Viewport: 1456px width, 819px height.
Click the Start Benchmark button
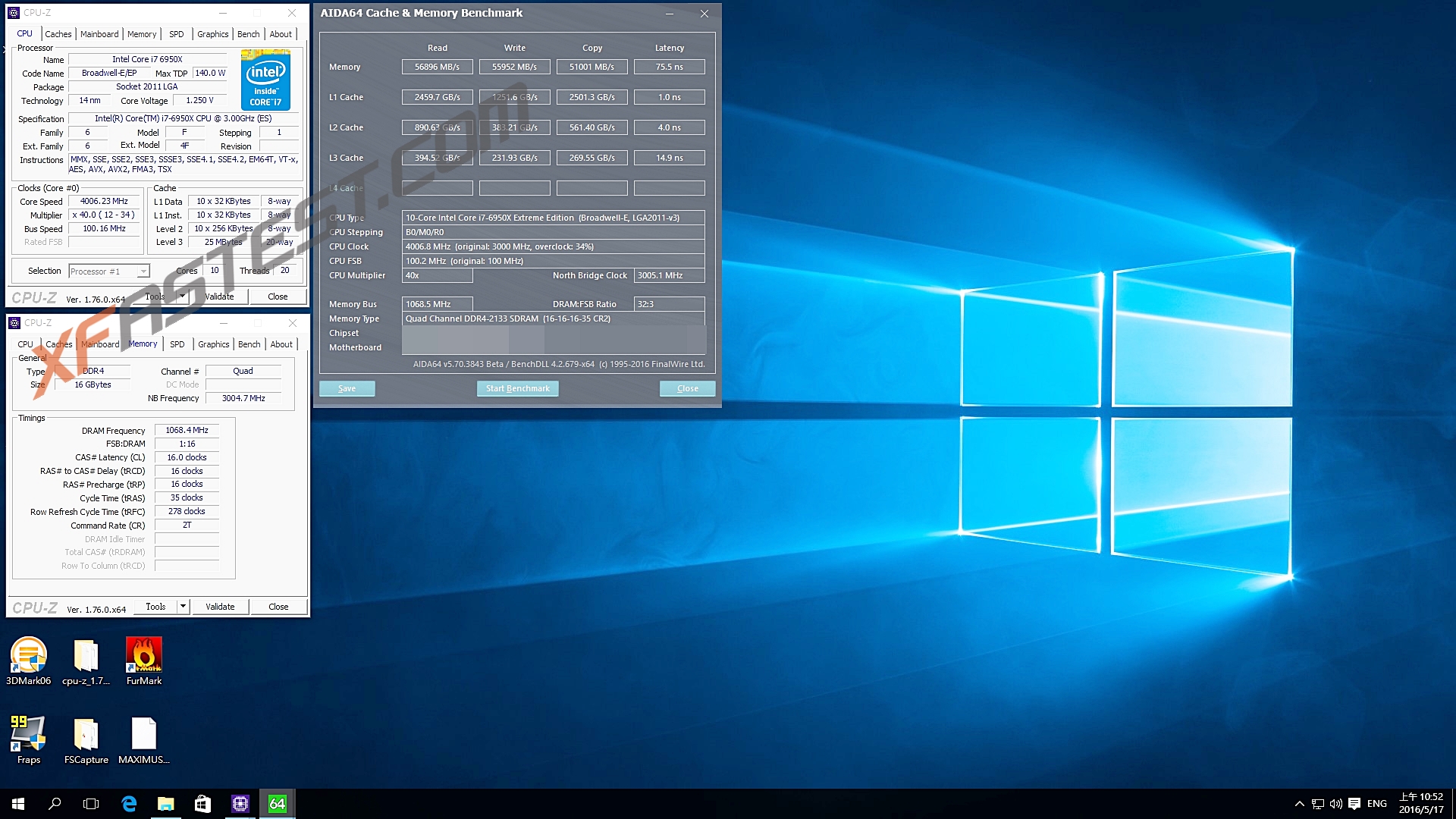(517, 388)
